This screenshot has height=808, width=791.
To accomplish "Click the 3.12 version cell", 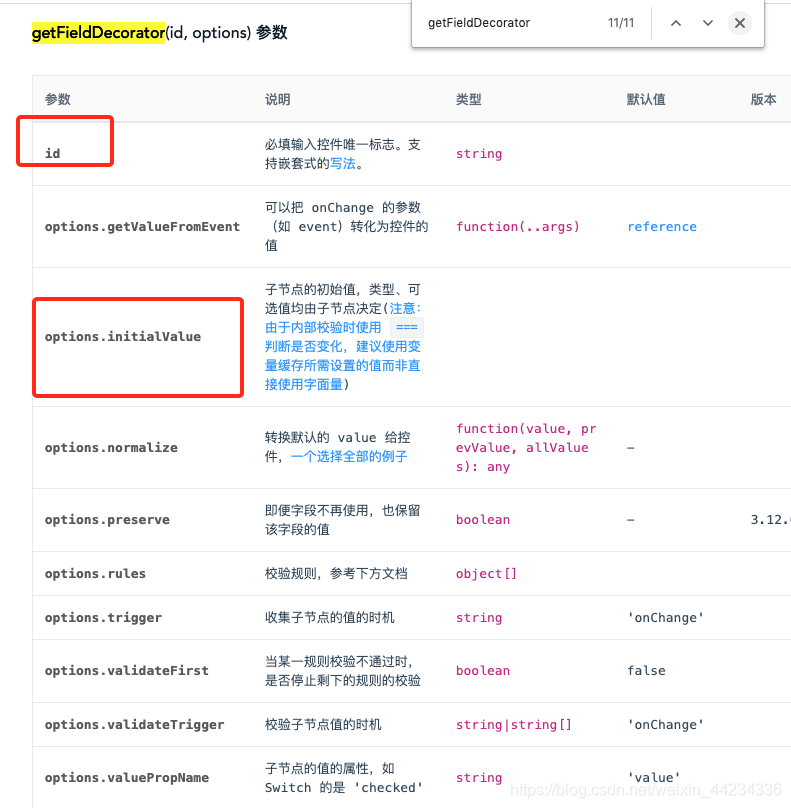I will point(770,519).
